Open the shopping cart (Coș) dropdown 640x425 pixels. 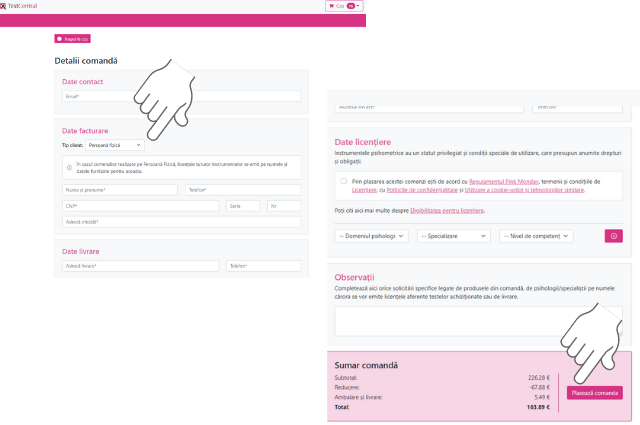point(343,6)
